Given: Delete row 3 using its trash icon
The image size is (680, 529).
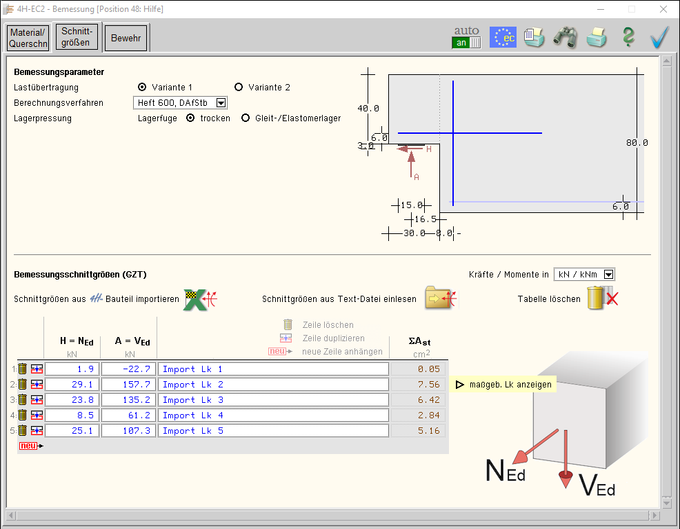Looking at the screenshot, I should (22, 400).
